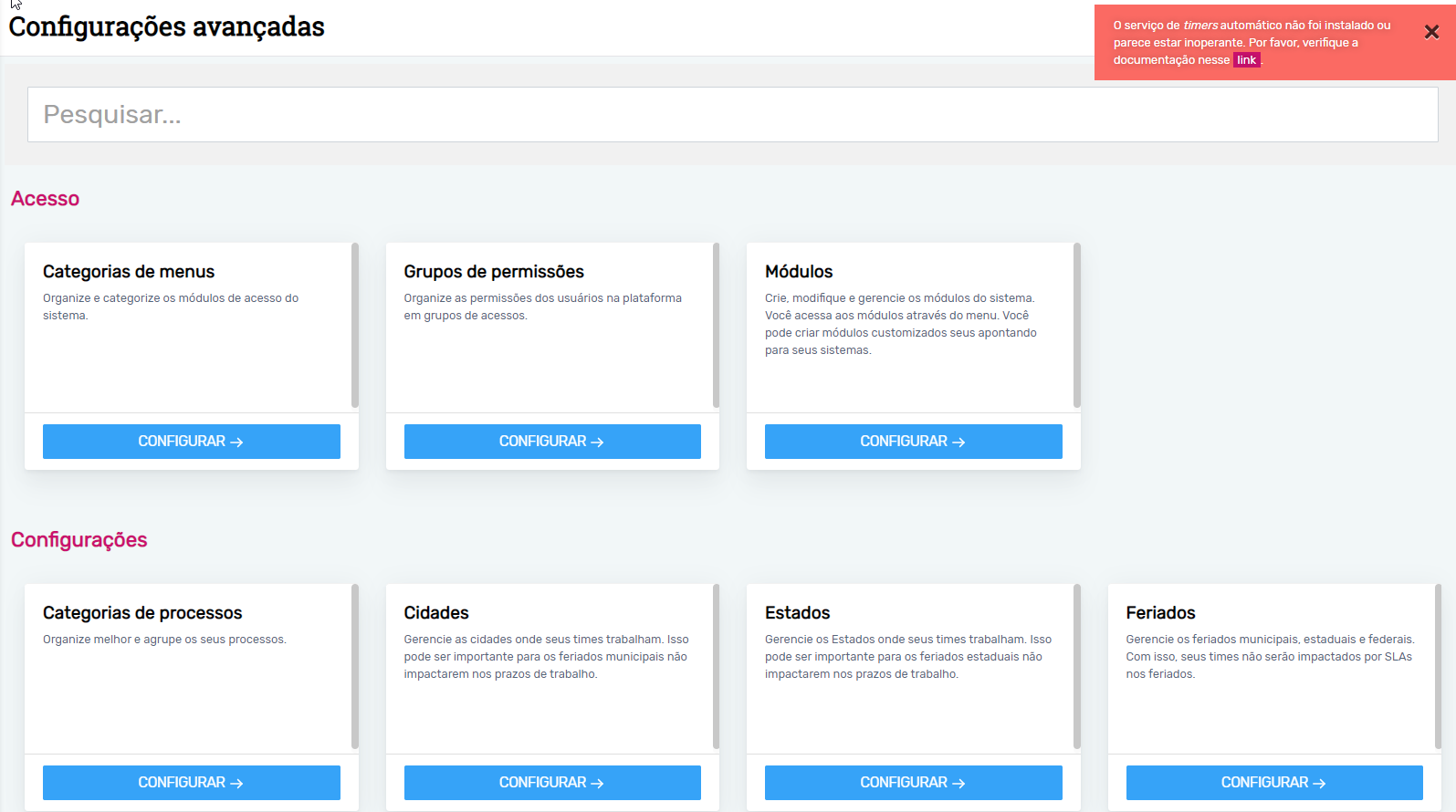Select the Acesso section heading
The image size is (1456, 812).
(45, 199)
